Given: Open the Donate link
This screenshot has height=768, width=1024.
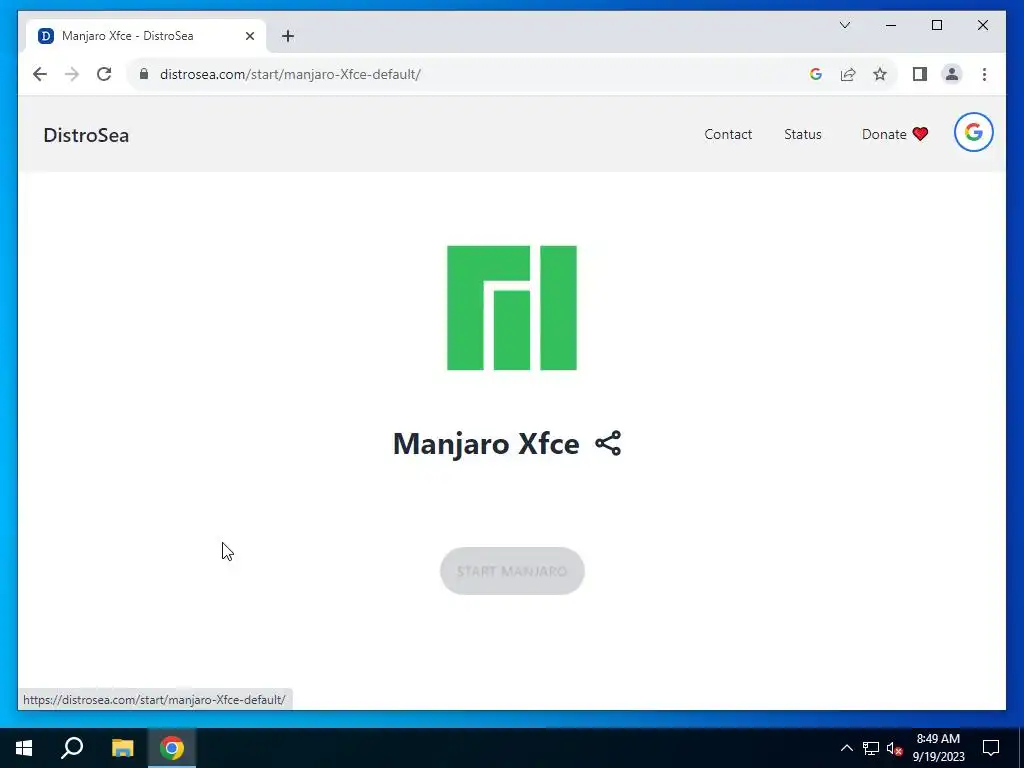Looking at the screenshot, I should tap(895, 135).
